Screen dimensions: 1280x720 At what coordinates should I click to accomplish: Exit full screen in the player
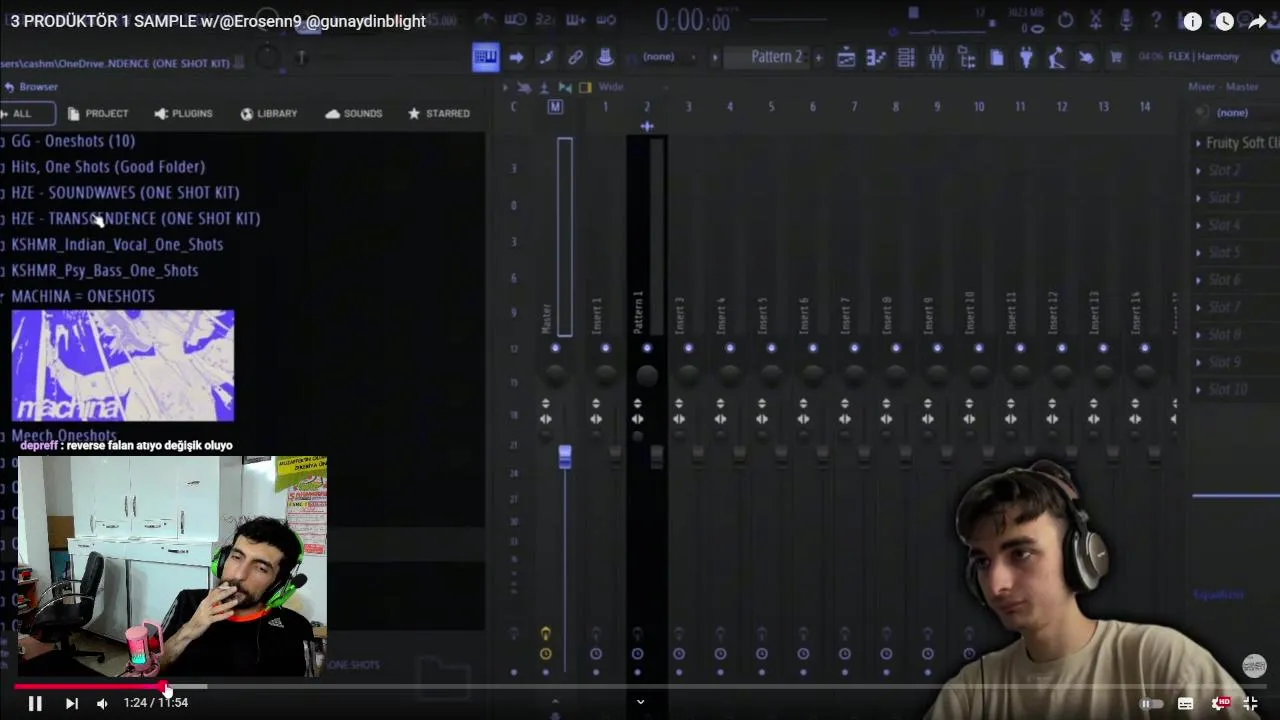[1250, 703]
